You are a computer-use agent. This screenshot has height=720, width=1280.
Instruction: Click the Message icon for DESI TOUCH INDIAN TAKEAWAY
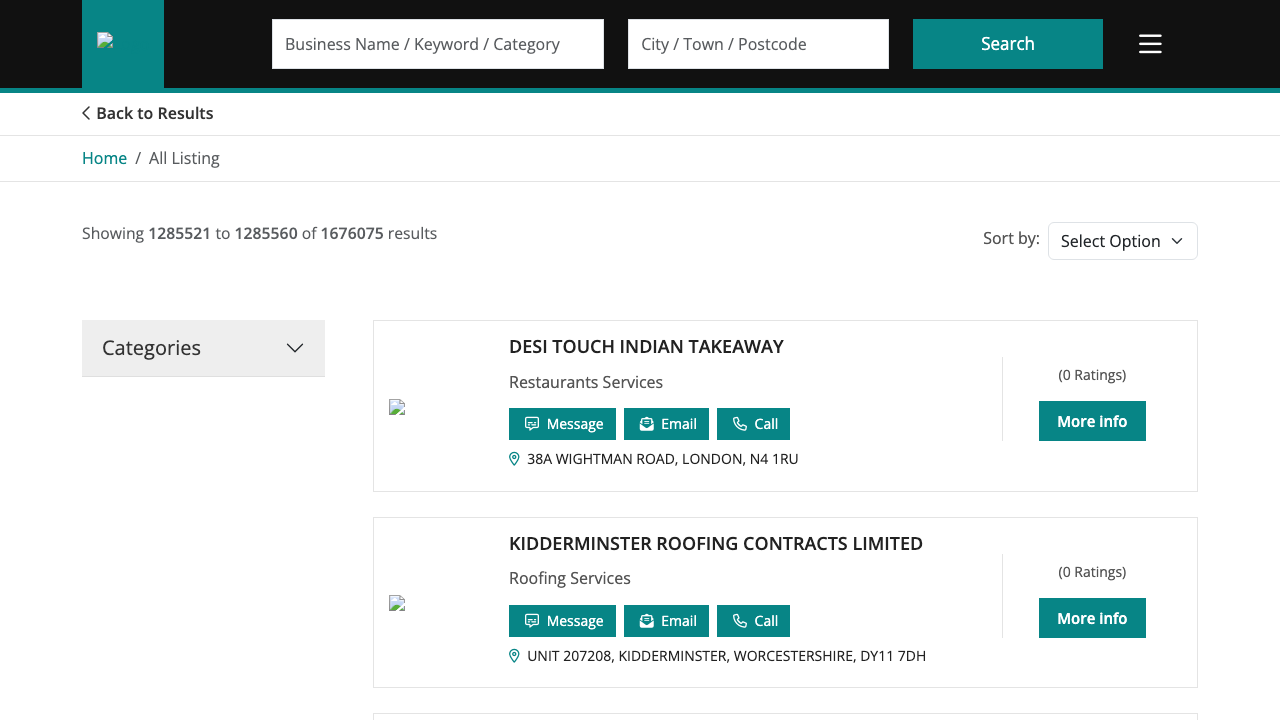[x=532, y=424]
